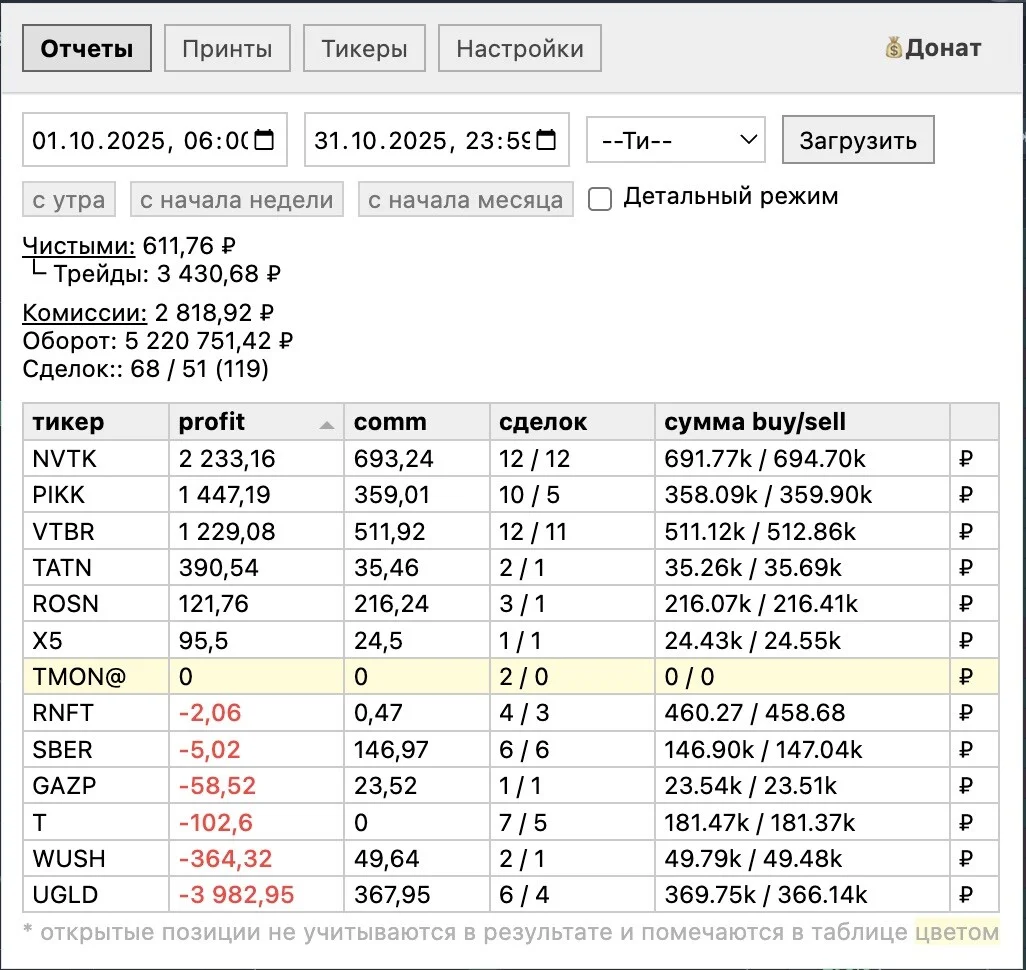Click the profit column sort arrow
1026x970 pixels.
pyautogui.click(x=327, y=425)
